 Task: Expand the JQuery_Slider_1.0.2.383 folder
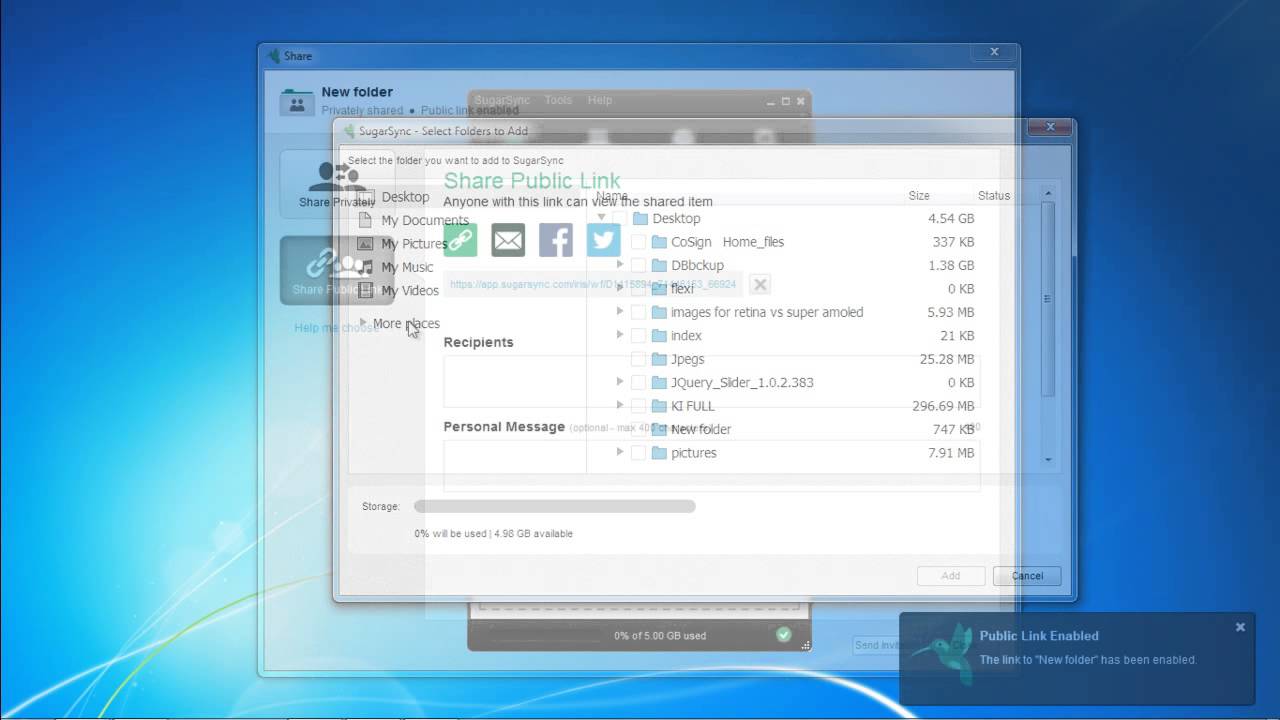tap(620, 382)
